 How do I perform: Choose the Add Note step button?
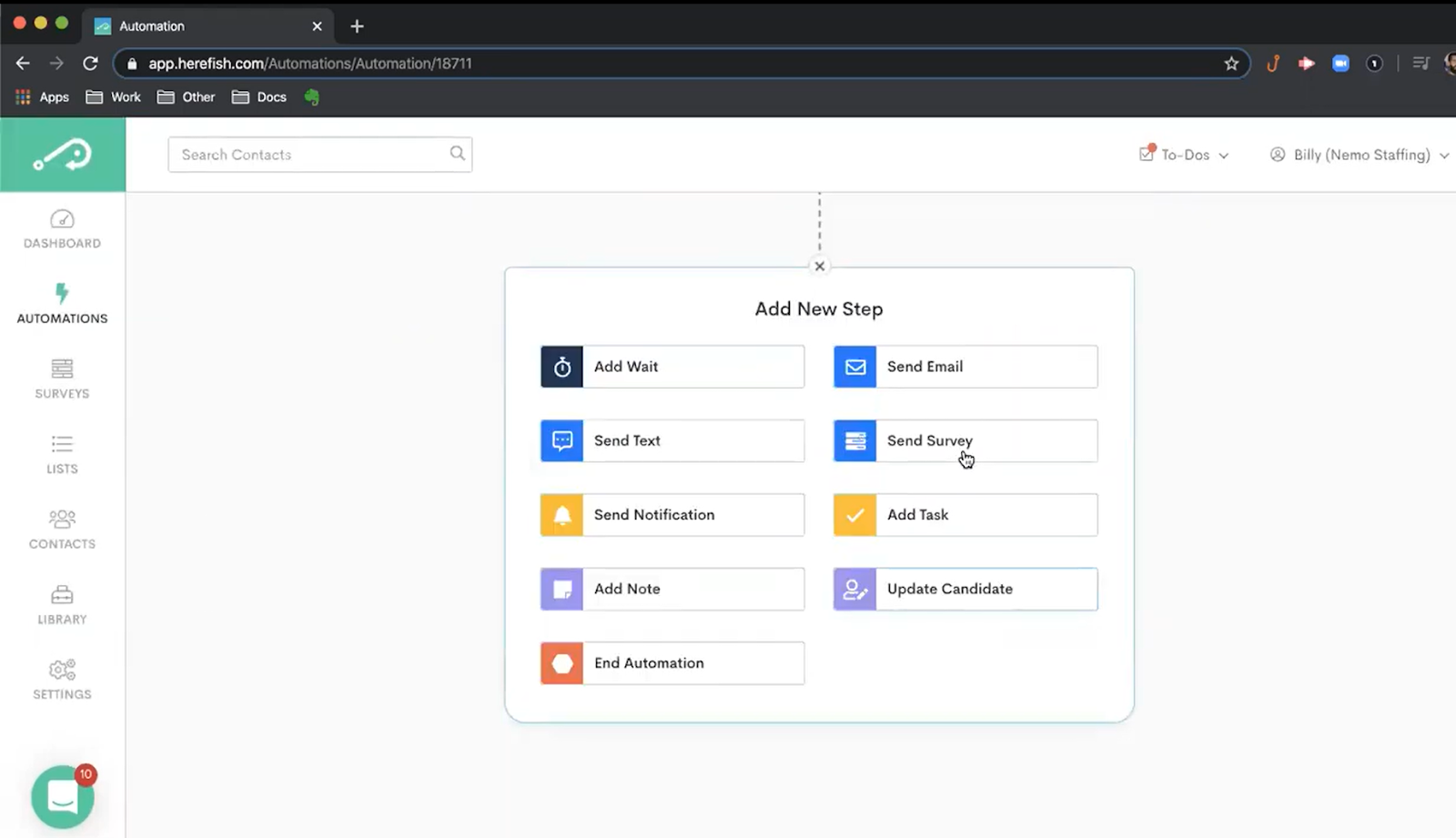[x=672, y=590]
